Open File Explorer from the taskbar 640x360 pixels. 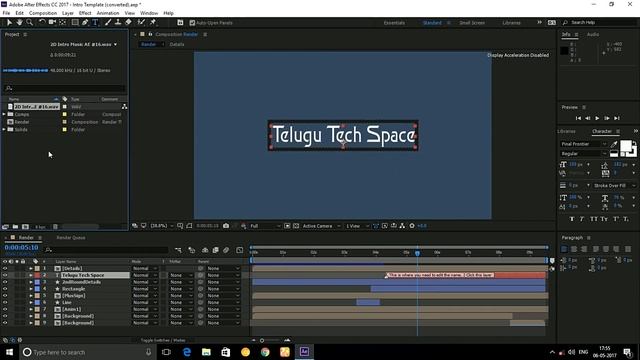coord(206,352)
